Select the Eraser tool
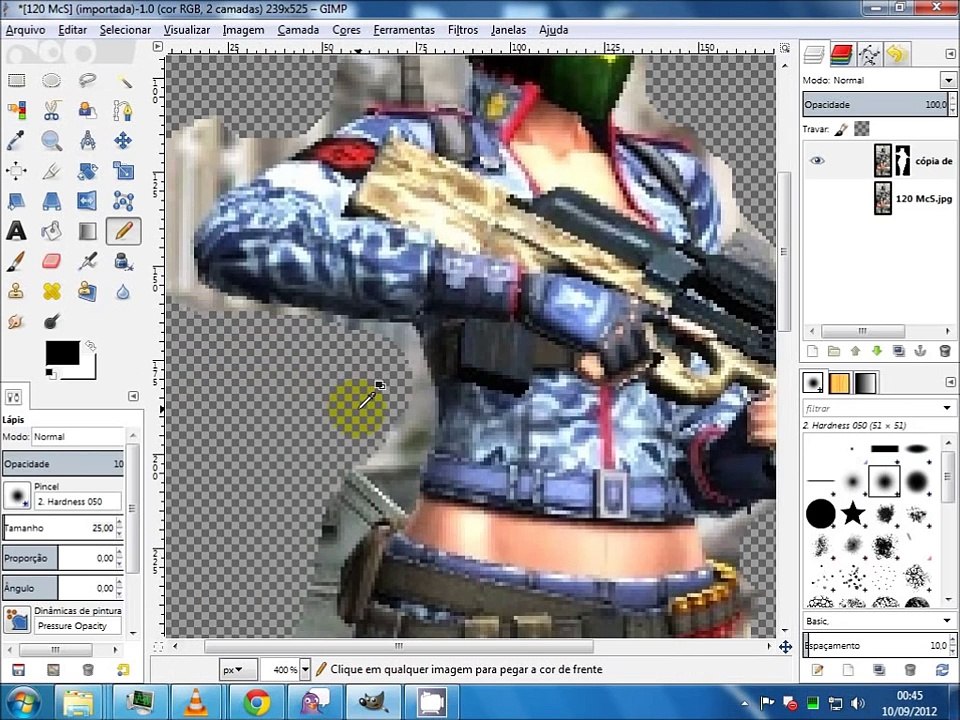Screen dimensions: 960x720 [51, 261]
